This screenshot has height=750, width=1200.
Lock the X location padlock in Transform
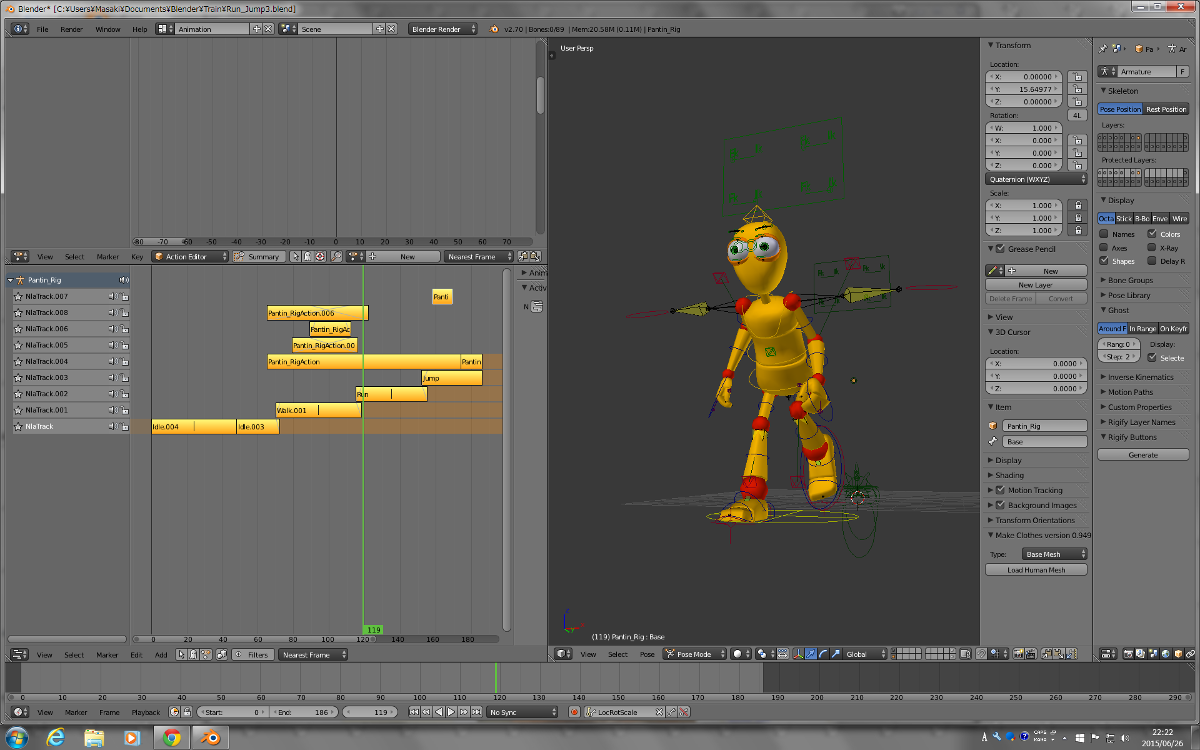(x=1077, y=76)
